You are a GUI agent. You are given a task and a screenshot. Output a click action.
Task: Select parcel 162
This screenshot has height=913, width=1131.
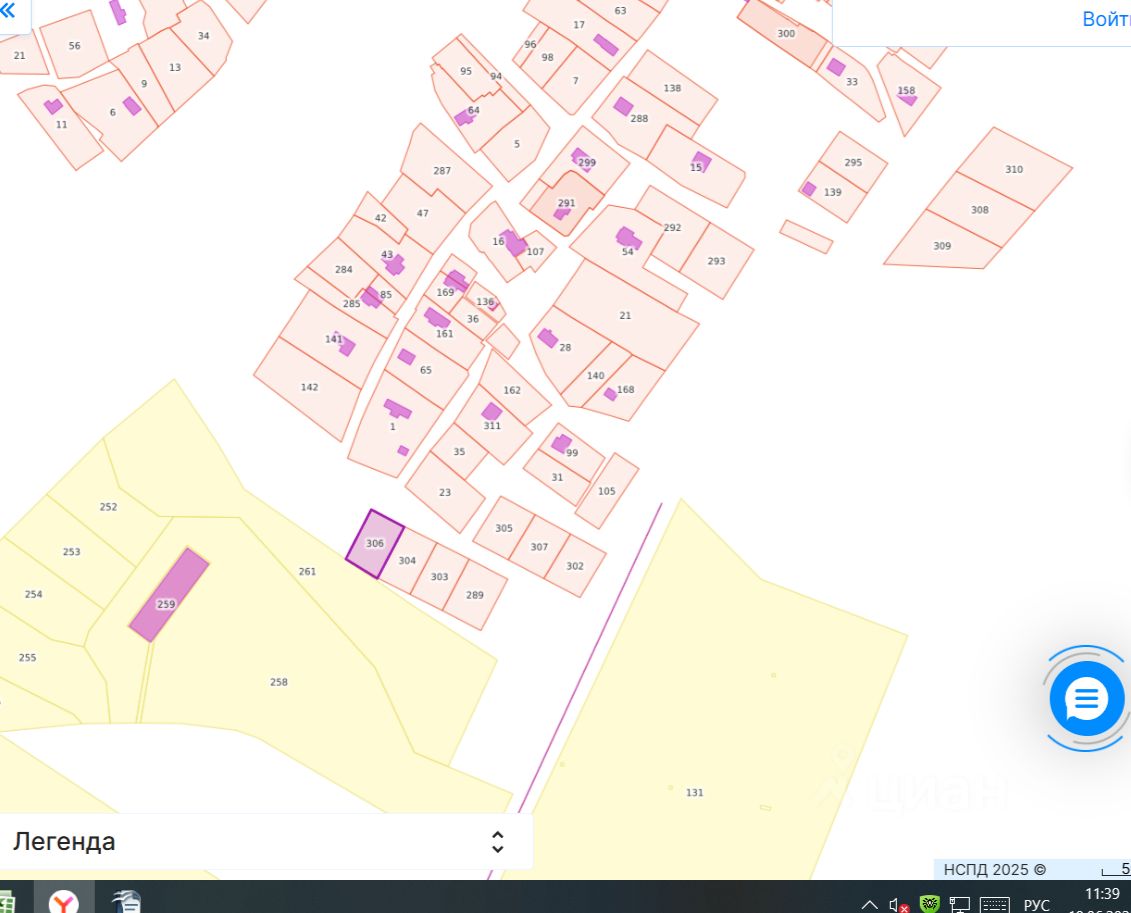click(512, 390)
